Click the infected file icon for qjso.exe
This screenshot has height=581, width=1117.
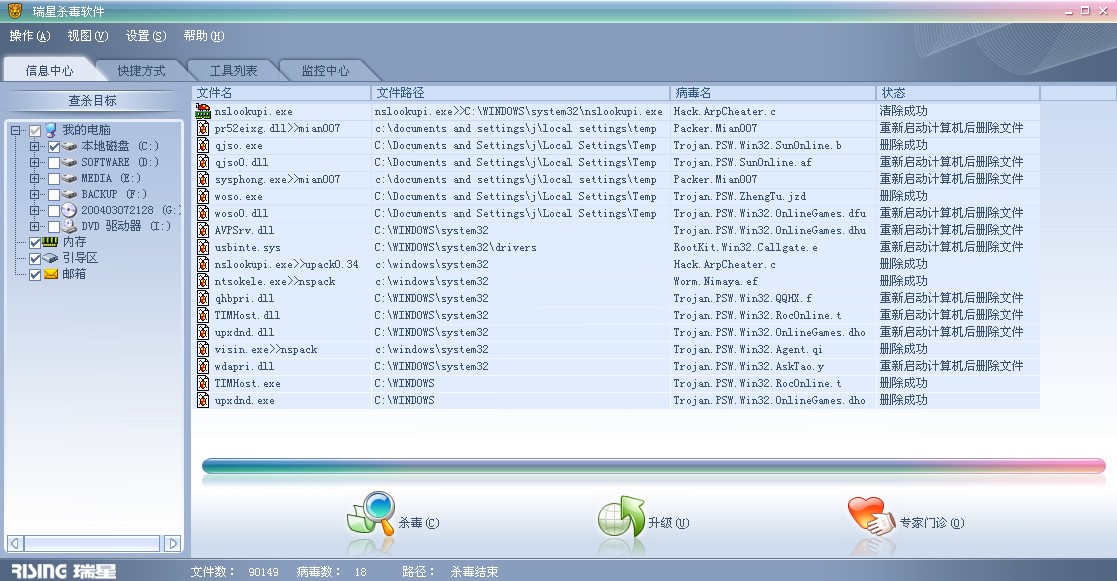[x=203, y=145]
